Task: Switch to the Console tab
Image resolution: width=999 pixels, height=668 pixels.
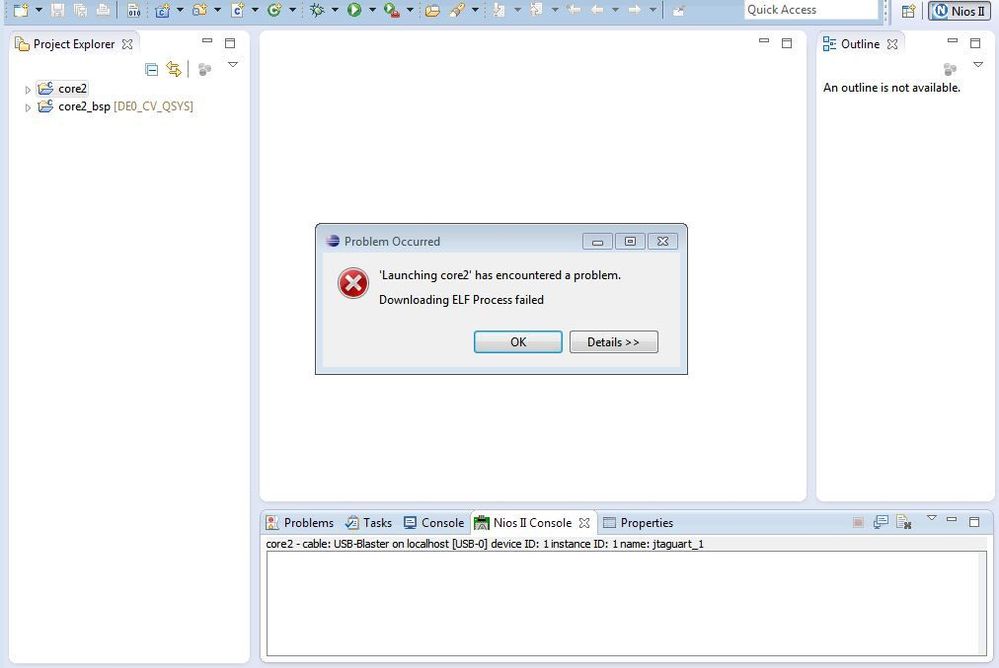Action: tap(434, 523)
